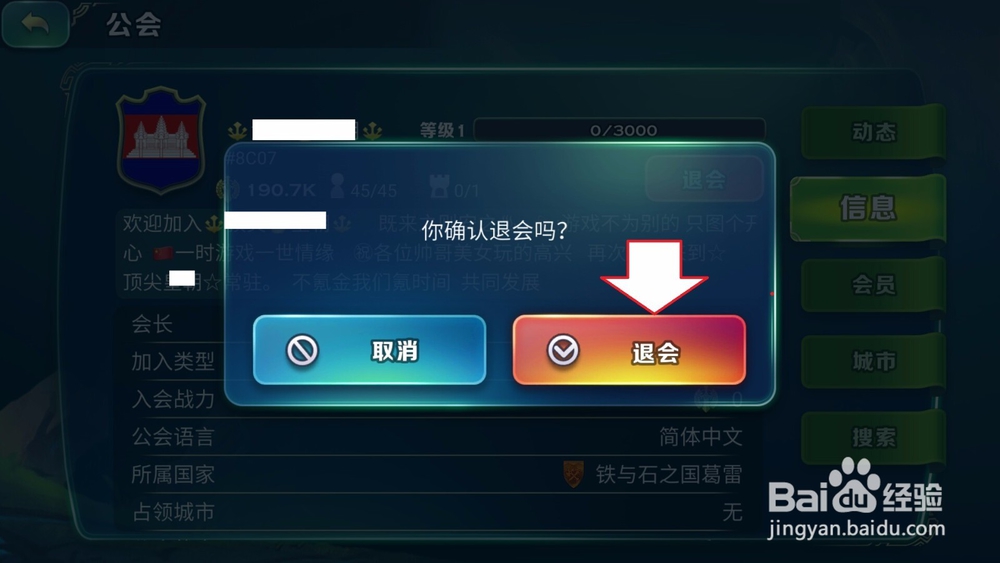Click the guild shield emblem
This screenshot has width=1000, height=563.
[161, 140]
